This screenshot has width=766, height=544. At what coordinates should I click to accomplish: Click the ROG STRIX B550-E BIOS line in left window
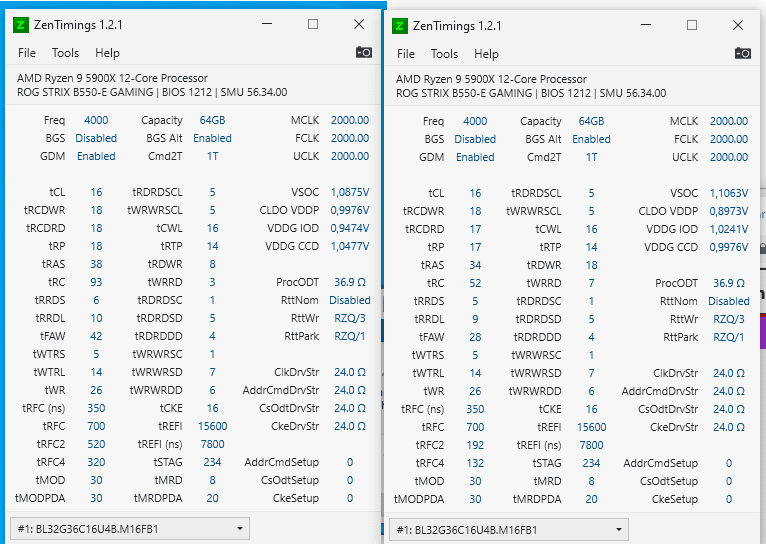click(x=152, y=92)
